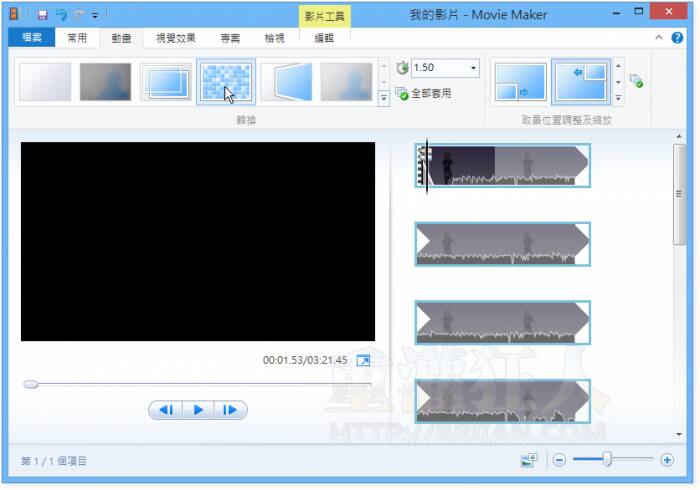Open the duration dropdown arrow

coord(473,68)
